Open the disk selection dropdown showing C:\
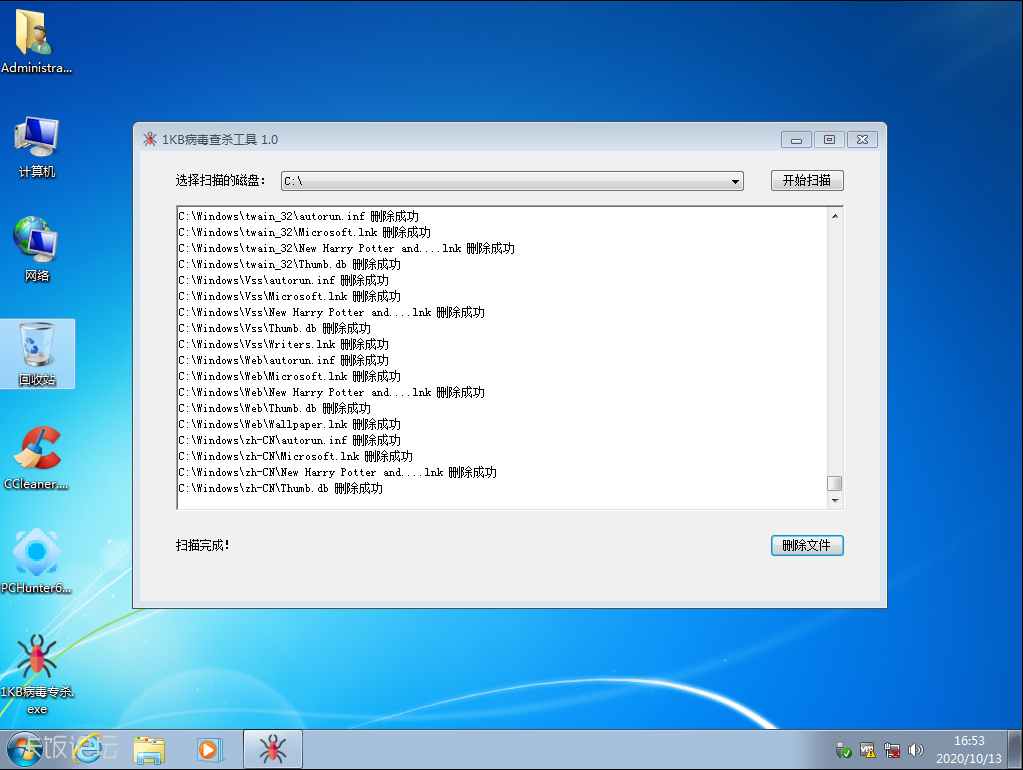The height and width of the screenshot is (770, 1023). pyautogui.click(x=512, y=181)
